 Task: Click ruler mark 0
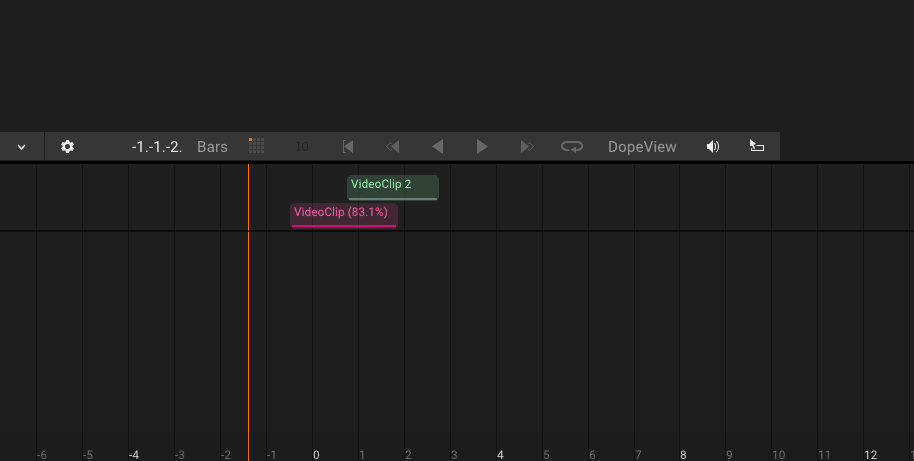tap(316, 455)
